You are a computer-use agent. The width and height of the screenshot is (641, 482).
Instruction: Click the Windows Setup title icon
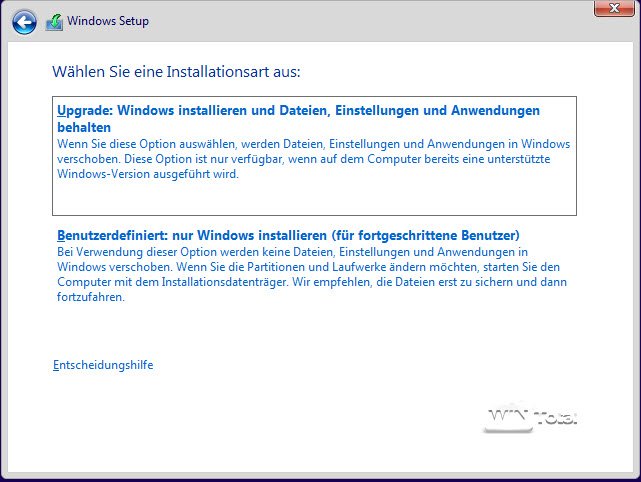(54, 22)
